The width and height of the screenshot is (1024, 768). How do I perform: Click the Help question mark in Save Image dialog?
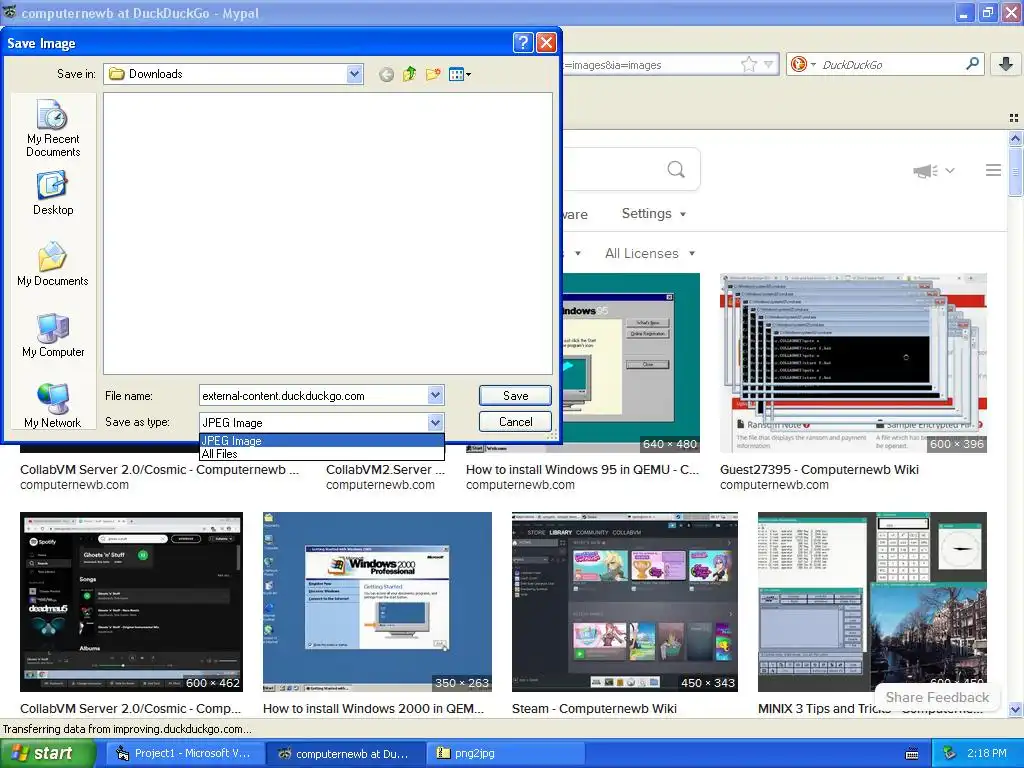click(523, 43)
